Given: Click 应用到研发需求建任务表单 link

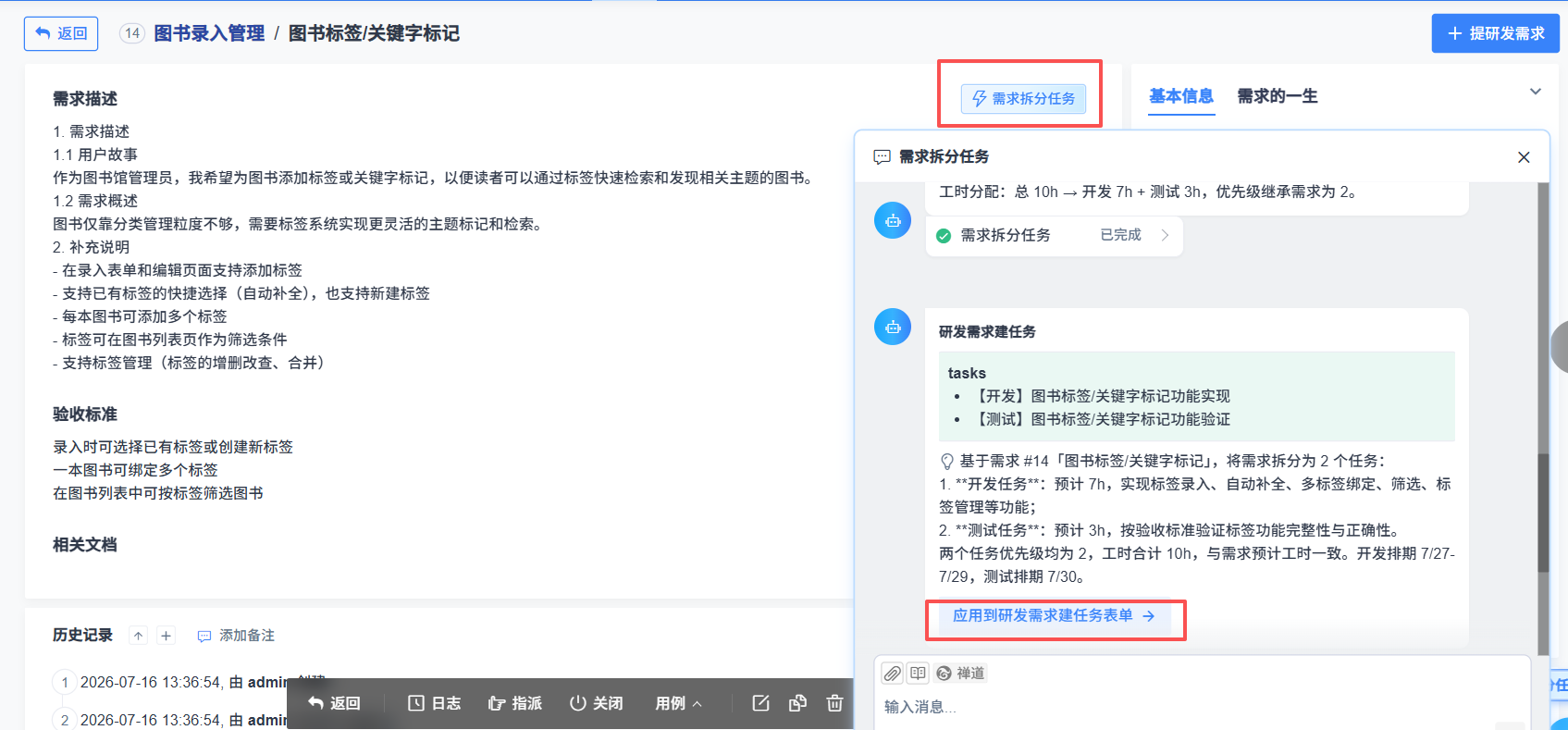Looking at the screenshot, I should (1054, 615).
